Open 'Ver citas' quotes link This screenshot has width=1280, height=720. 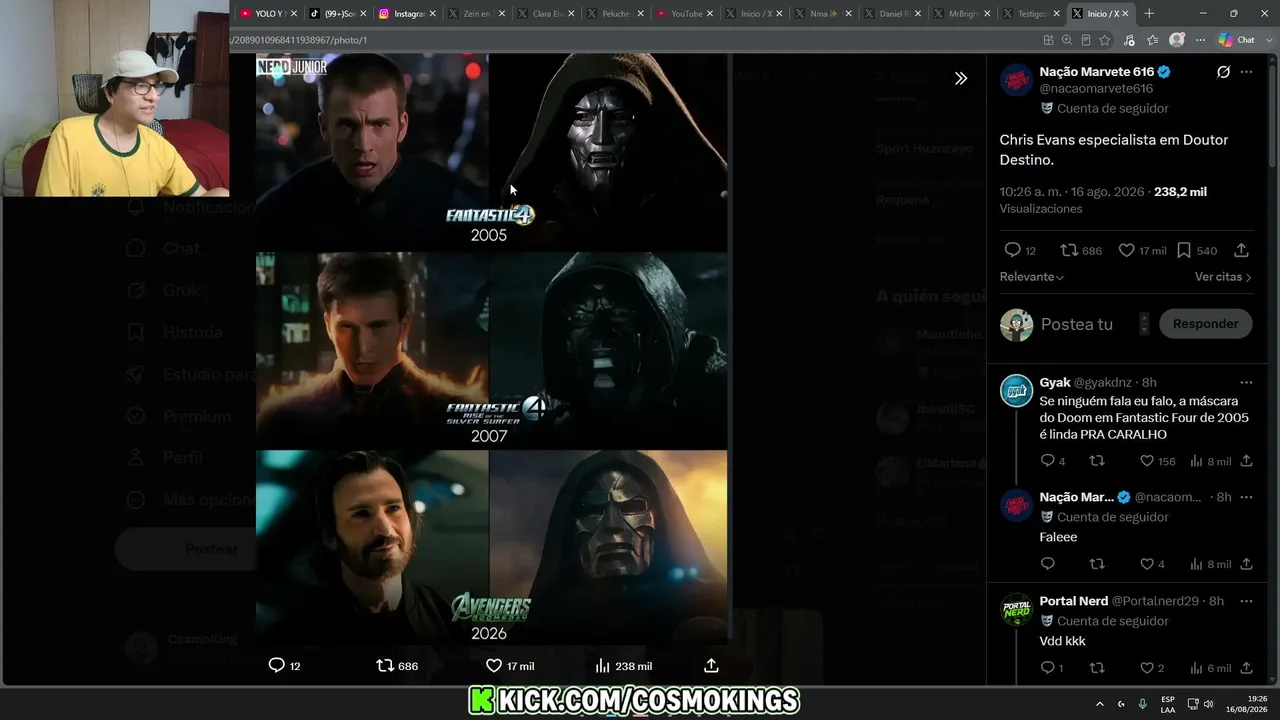point(1223,277)
